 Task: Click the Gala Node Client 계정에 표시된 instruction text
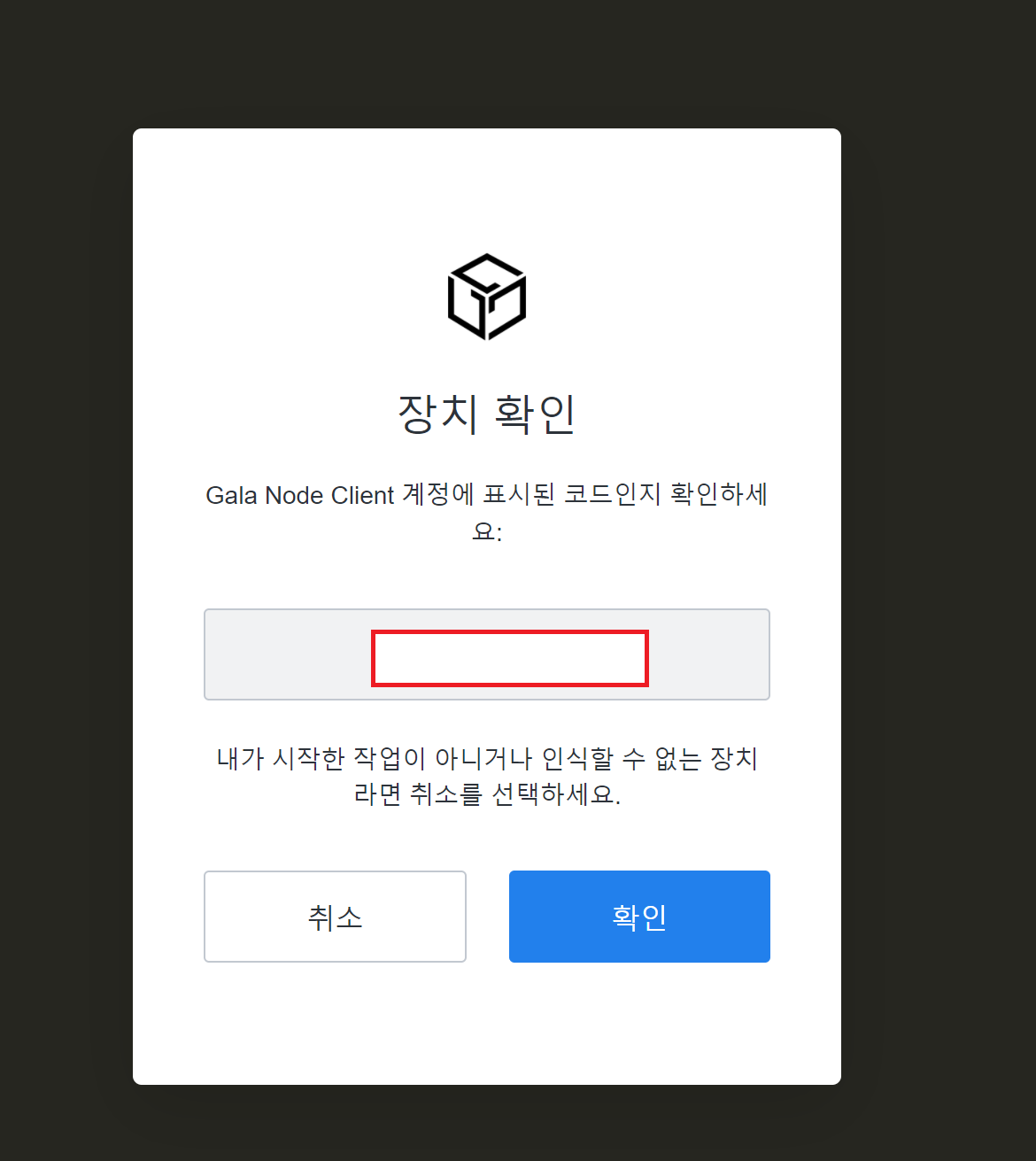(x=487, y=512)
